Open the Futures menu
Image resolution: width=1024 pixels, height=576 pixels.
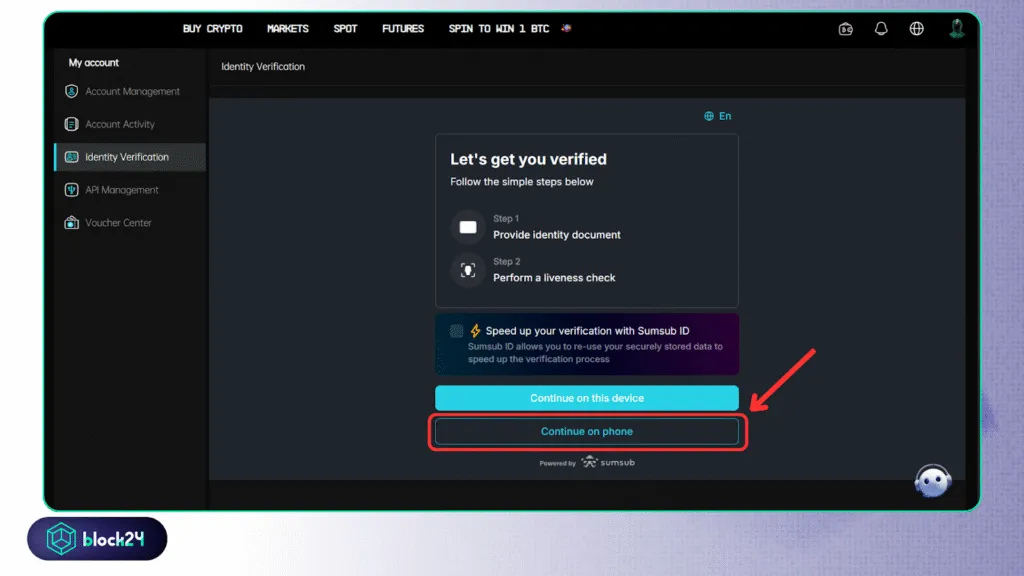tap(402, 29)
